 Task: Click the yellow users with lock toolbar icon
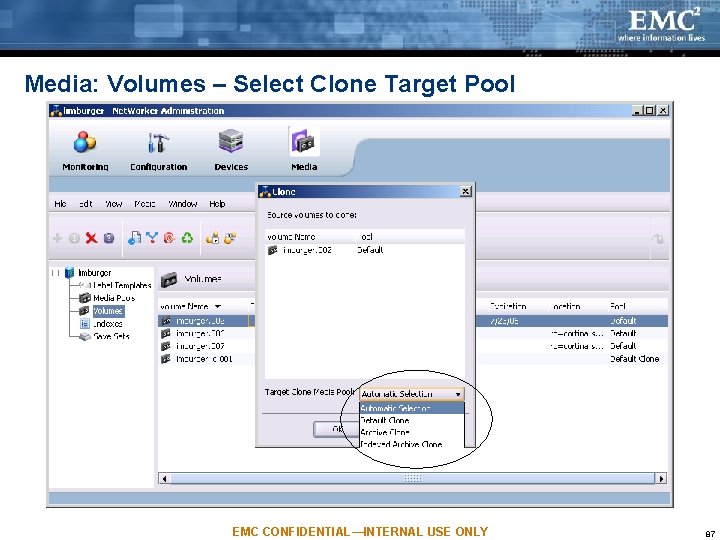213,238
